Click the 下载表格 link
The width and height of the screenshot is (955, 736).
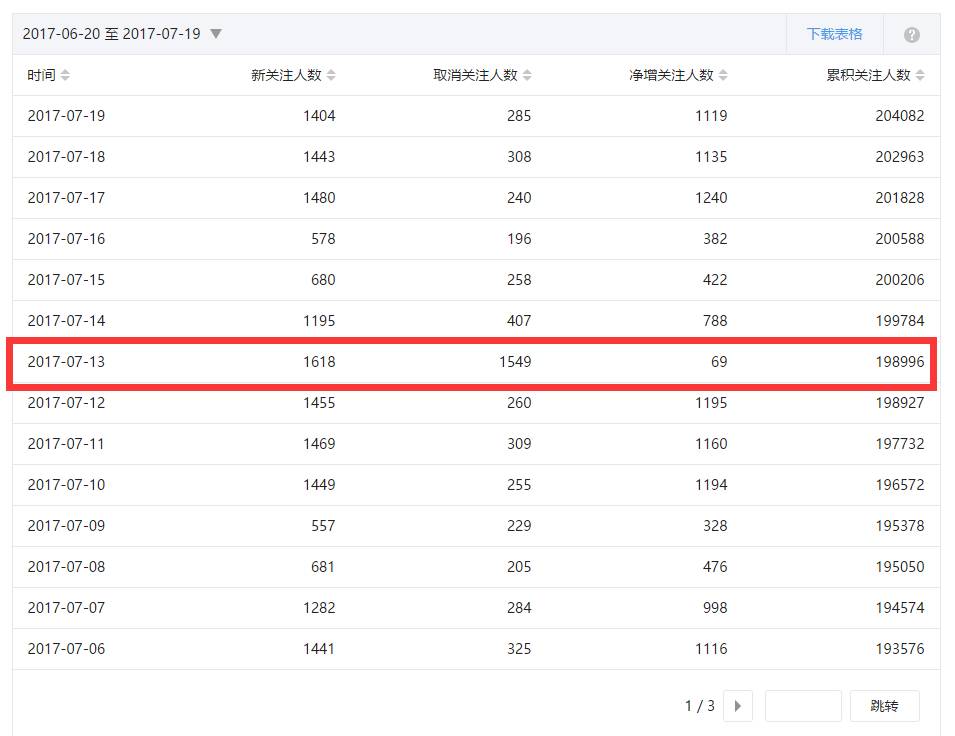click(x=834, y=34)
